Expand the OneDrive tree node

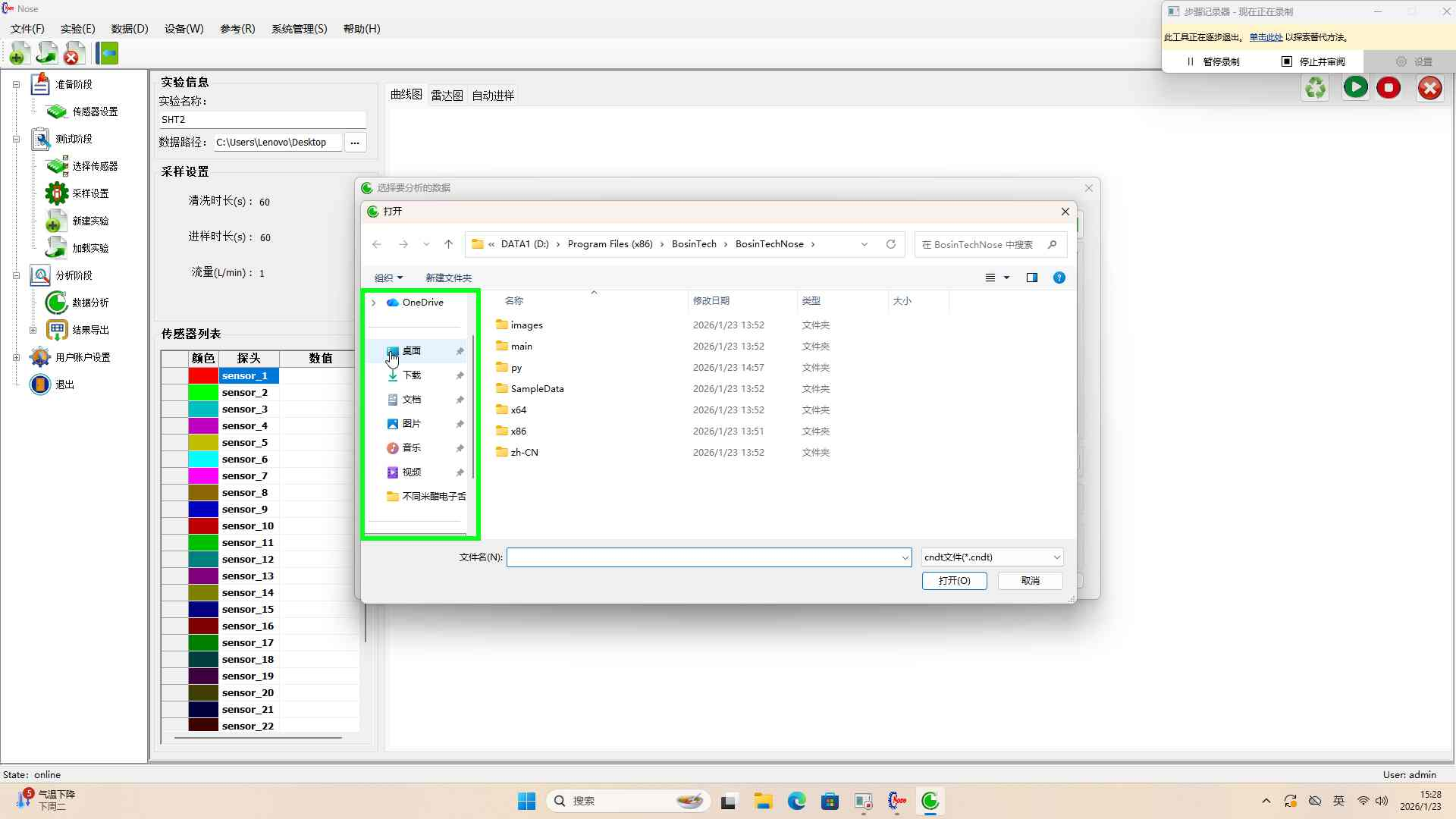pos(373,303)
